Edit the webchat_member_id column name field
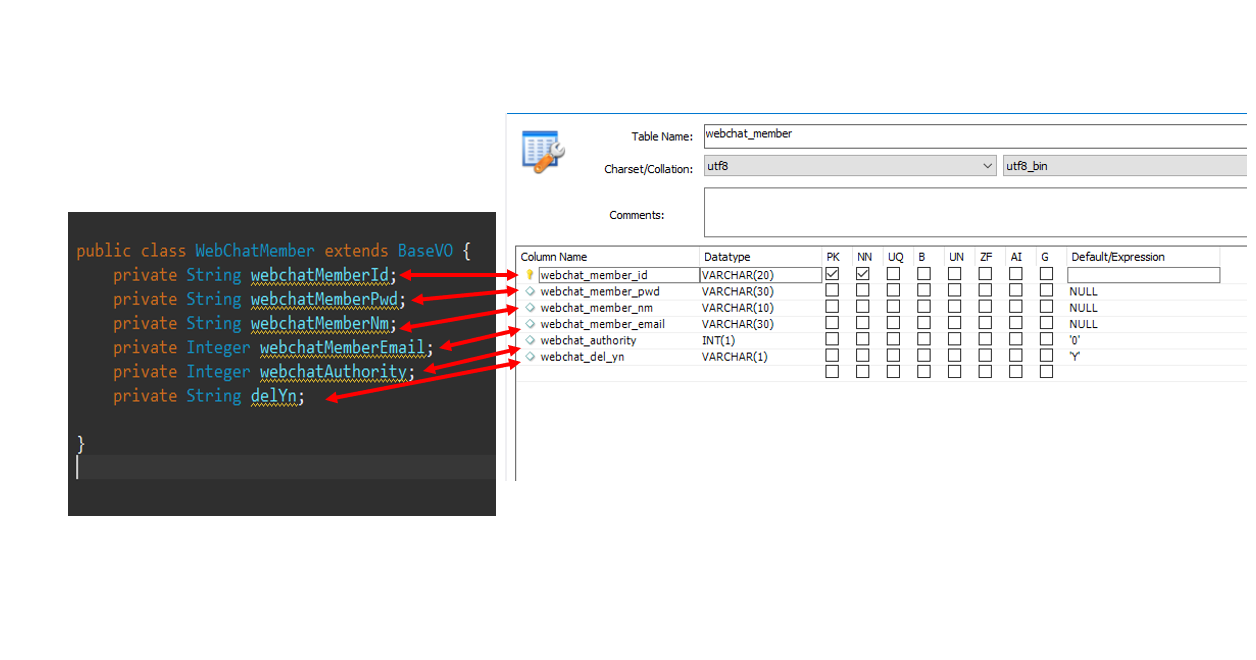Screen dimensions: 1256x660 click(619, 275)
